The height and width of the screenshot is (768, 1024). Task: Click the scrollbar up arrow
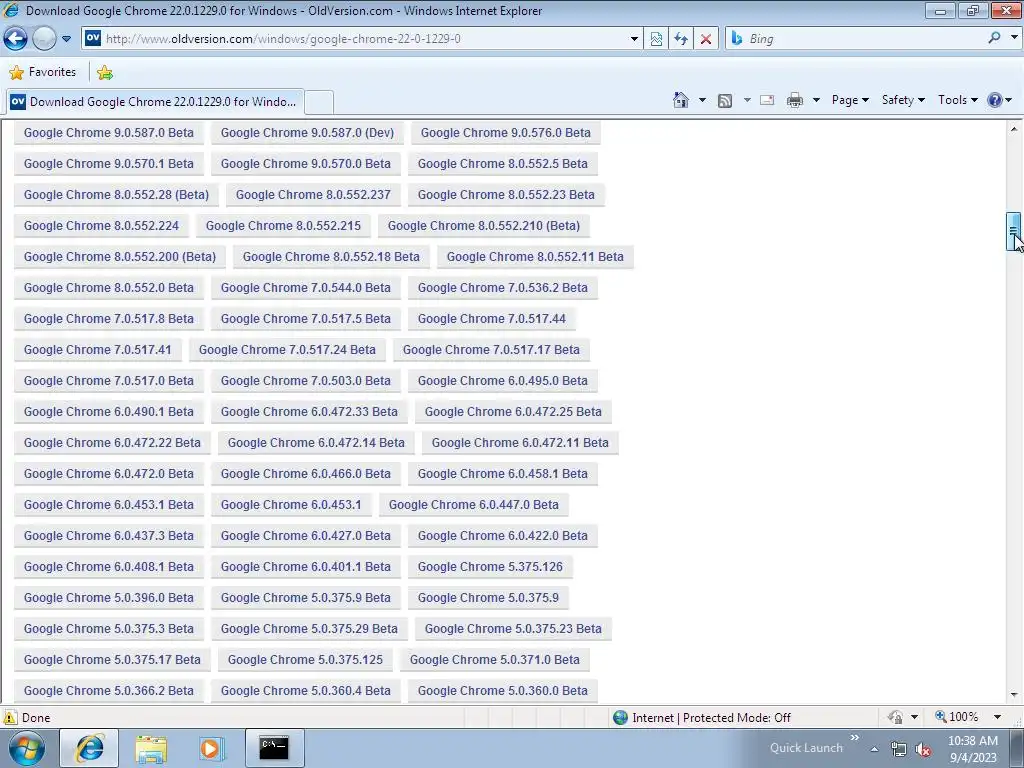tap(1014, 129)
